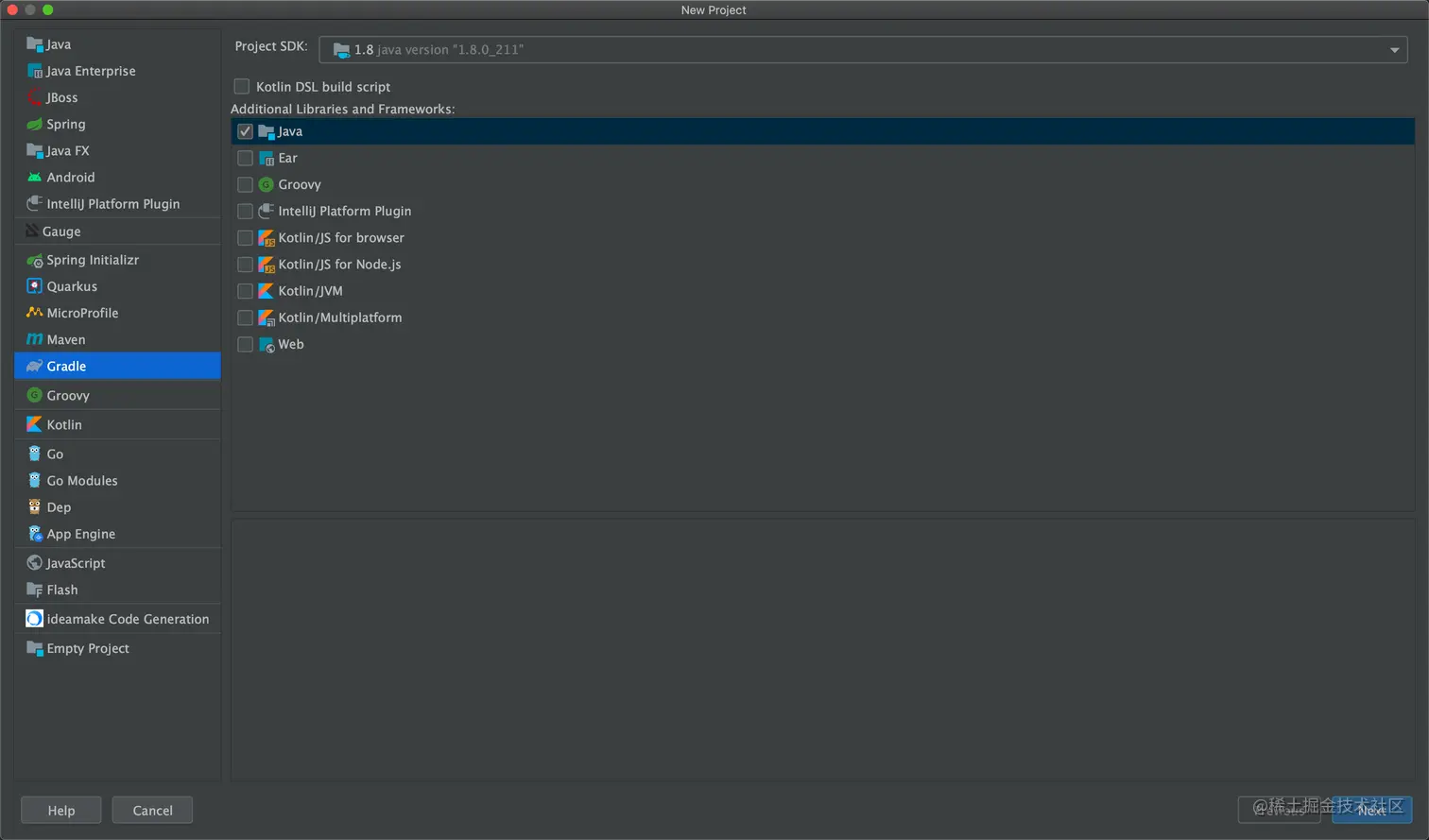
Task: Select 'Spring Initializr' project type label
Action: pyautogui.click(x=93, y=260)
